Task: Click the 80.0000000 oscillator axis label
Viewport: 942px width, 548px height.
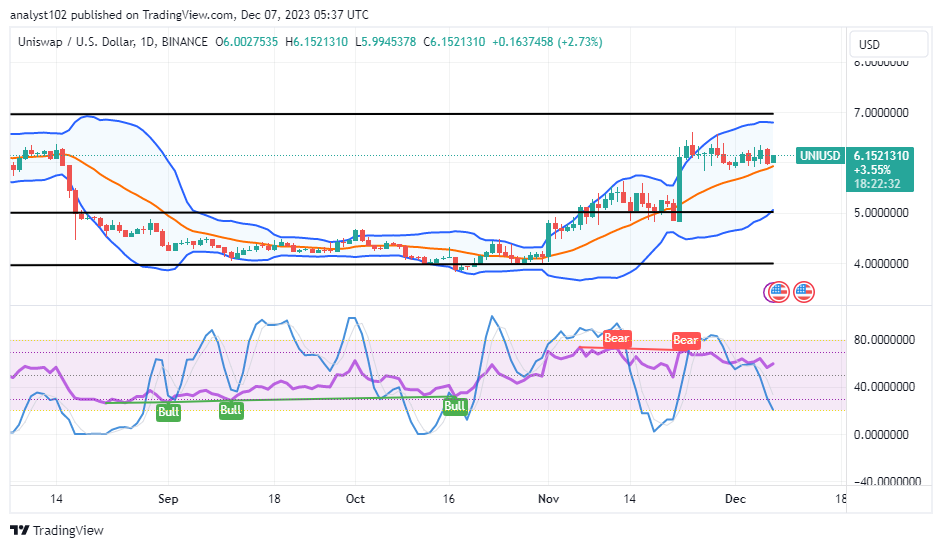Action: pos(884,339)
